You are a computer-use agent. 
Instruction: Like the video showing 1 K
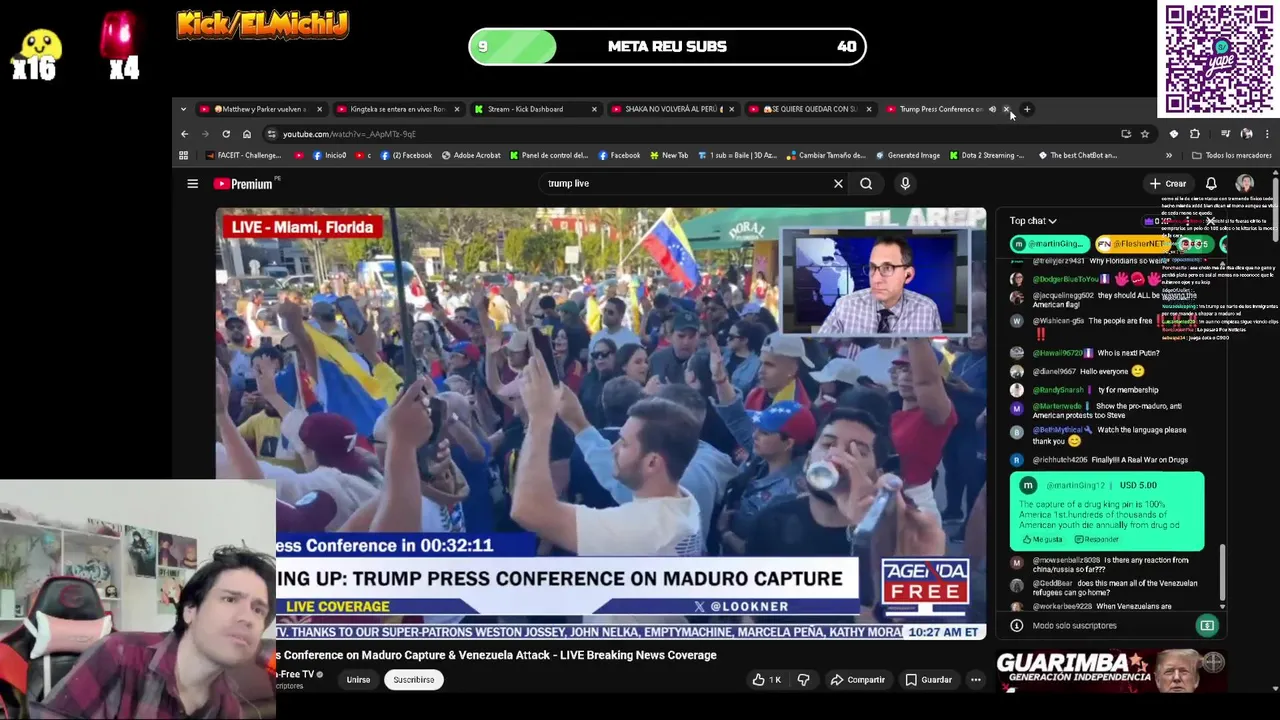point(766,680)
